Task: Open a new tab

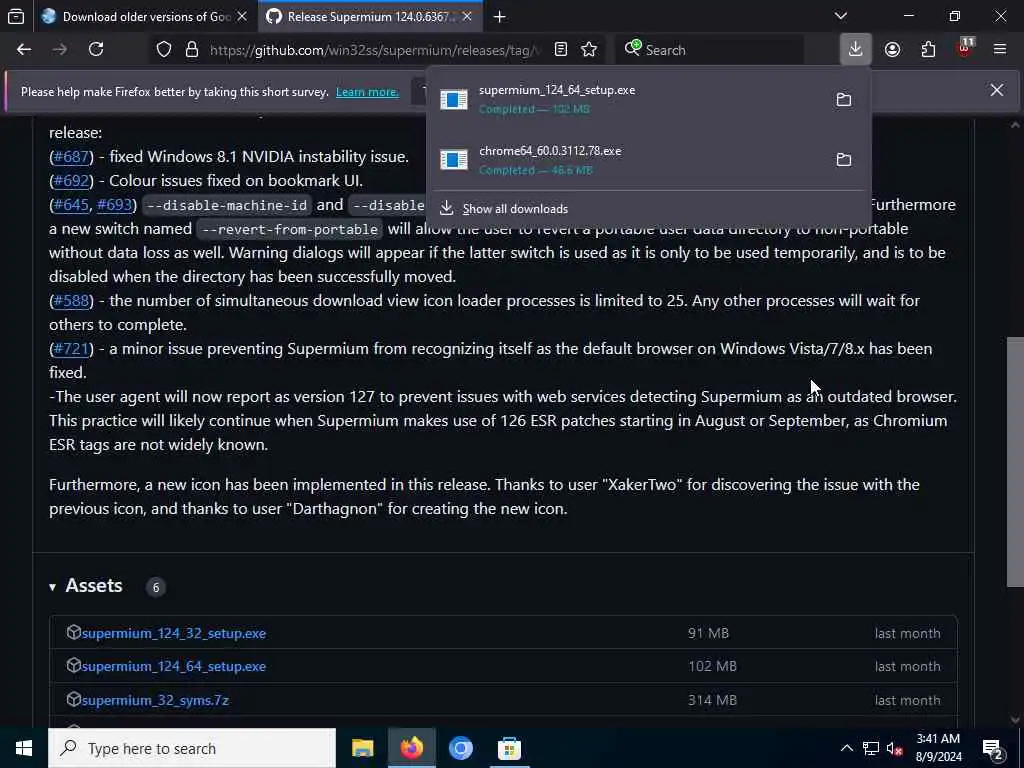Action: pos(500,16)
